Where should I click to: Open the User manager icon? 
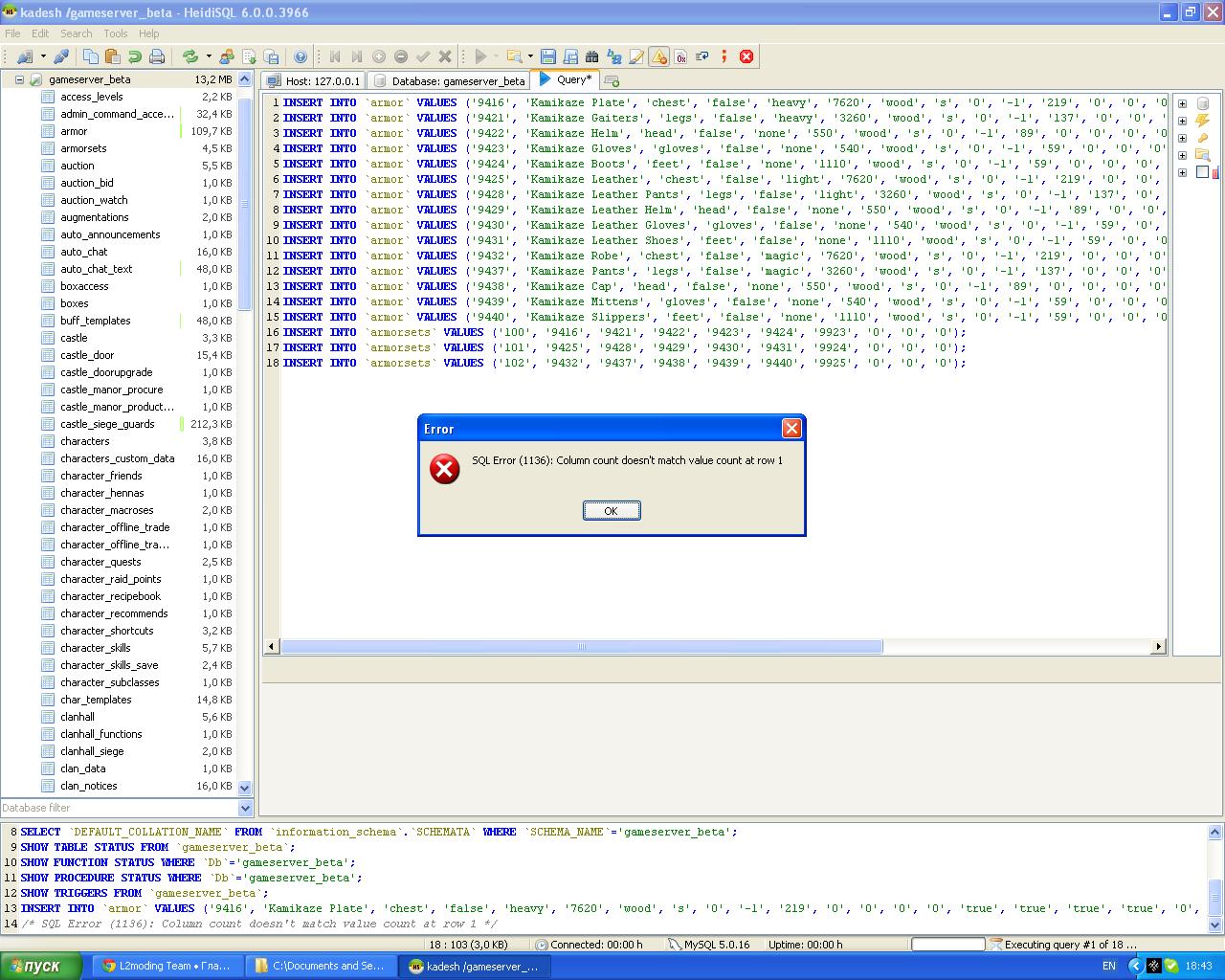point(227,56)
